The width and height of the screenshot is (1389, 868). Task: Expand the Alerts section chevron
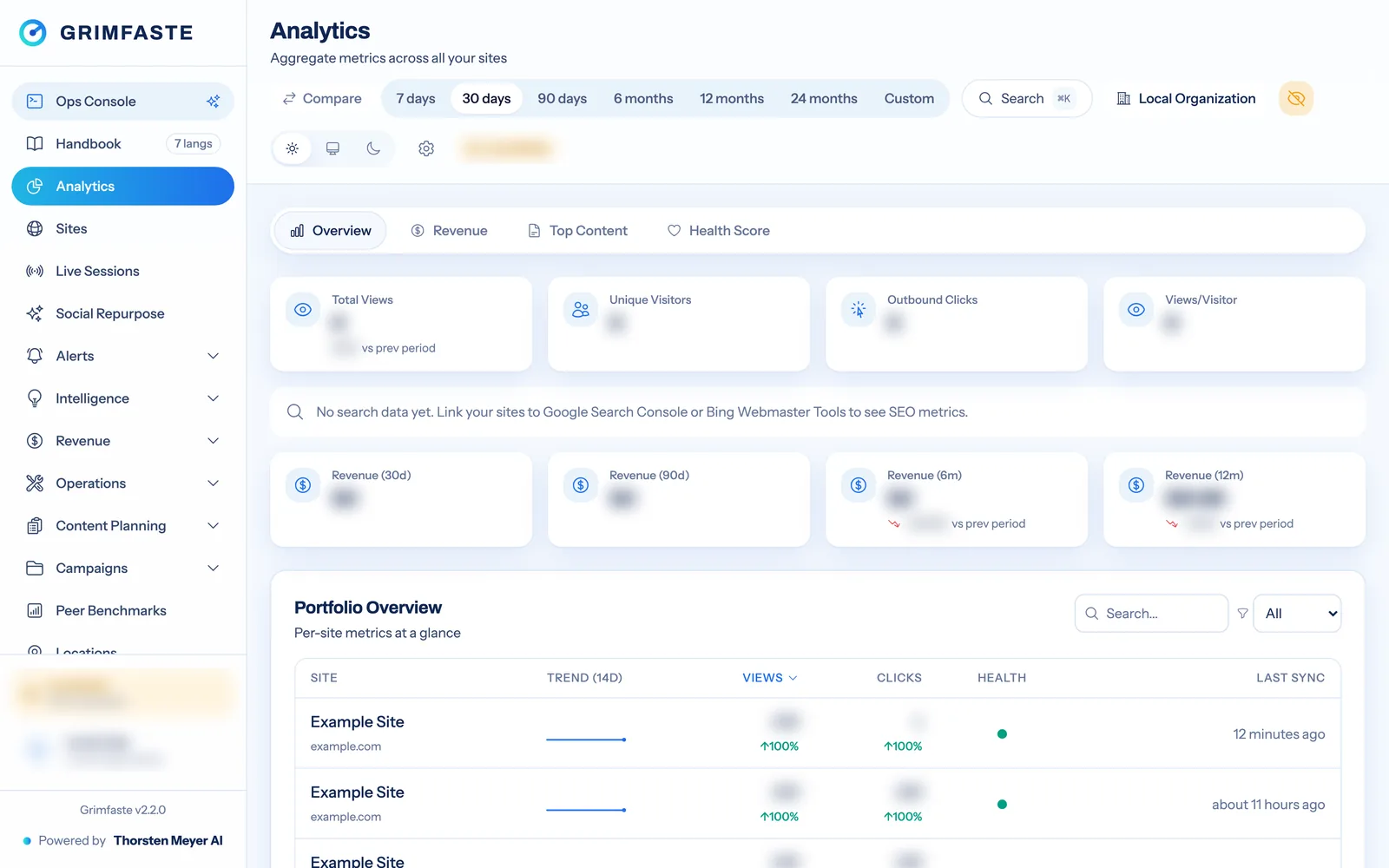point(214,357)
